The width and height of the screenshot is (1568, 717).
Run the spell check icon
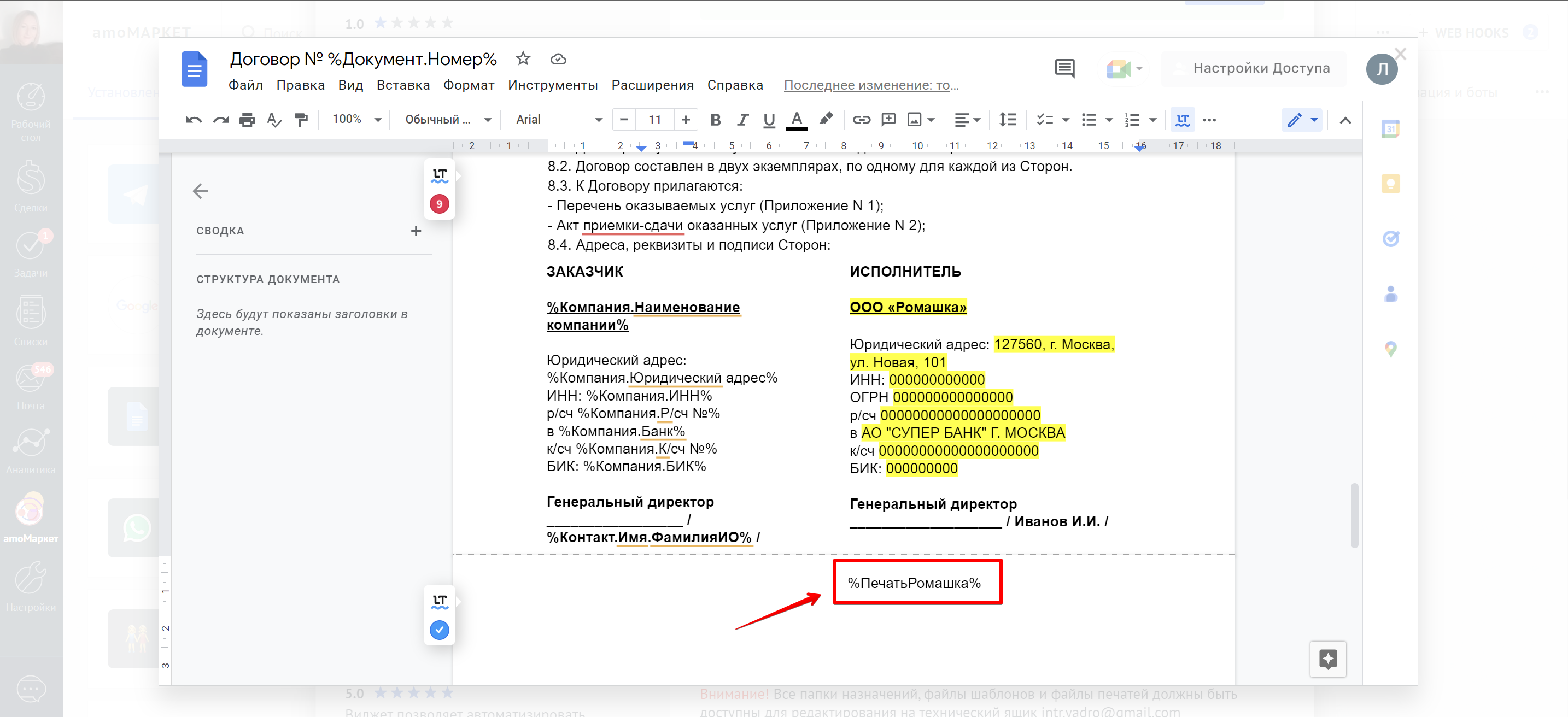pyautogui.click(x=274, y=120)
